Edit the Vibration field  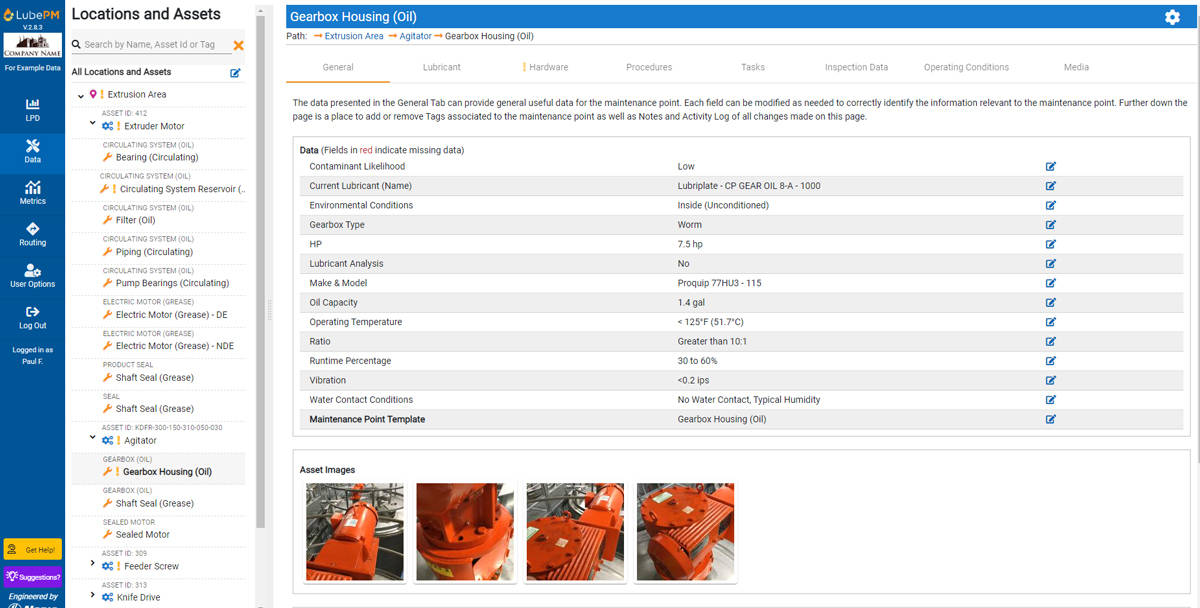coord(1051,380)
